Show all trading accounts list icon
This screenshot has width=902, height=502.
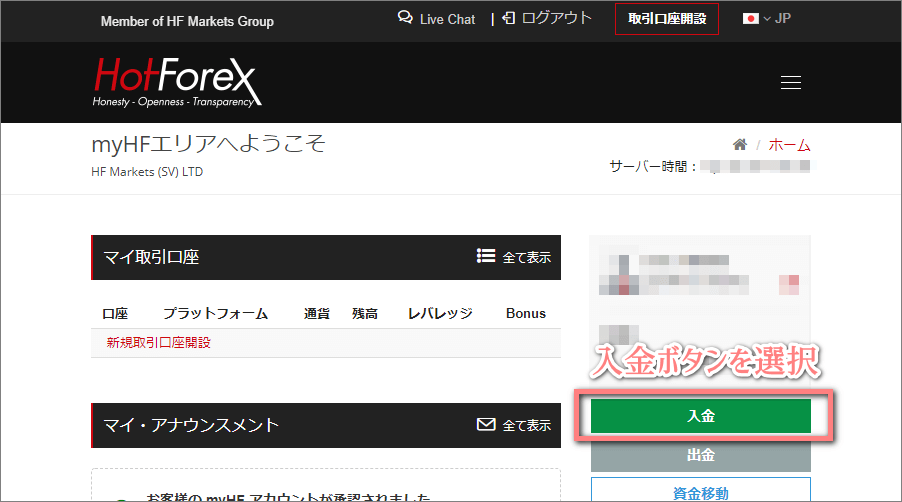point(486,256)
